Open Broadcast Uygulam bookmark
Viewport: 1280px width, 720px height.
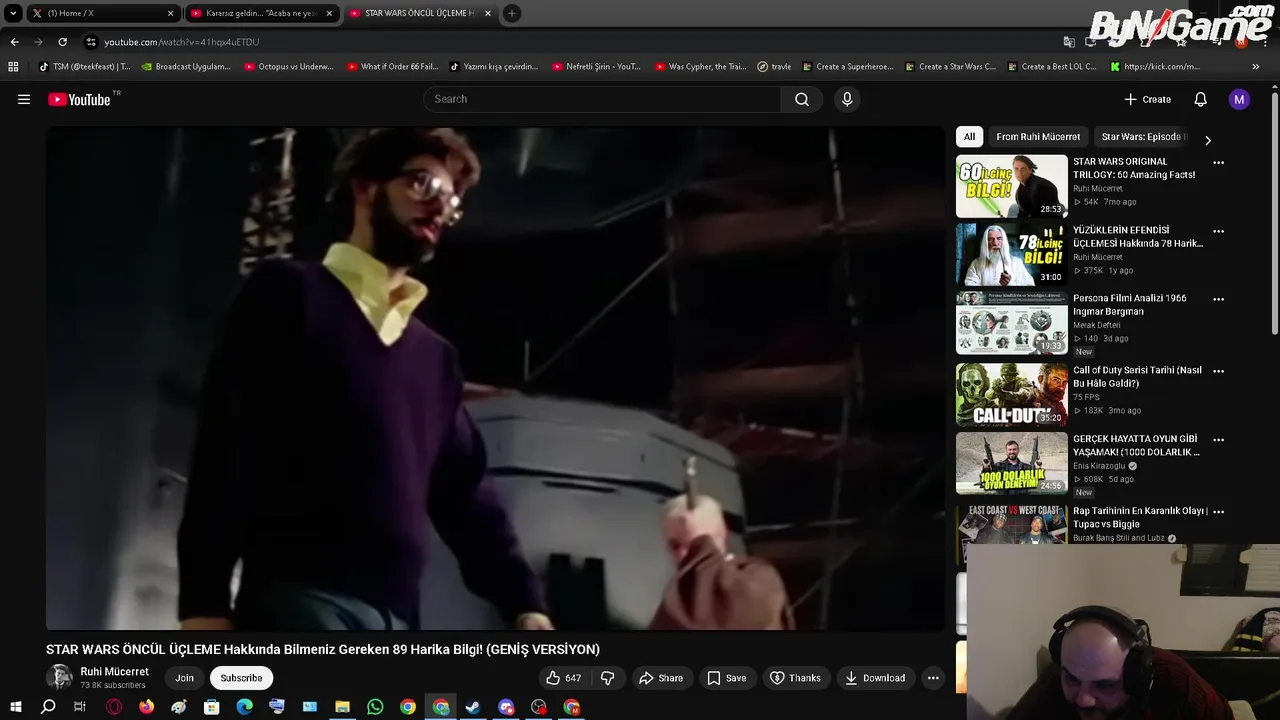click(x=186, y=67)
